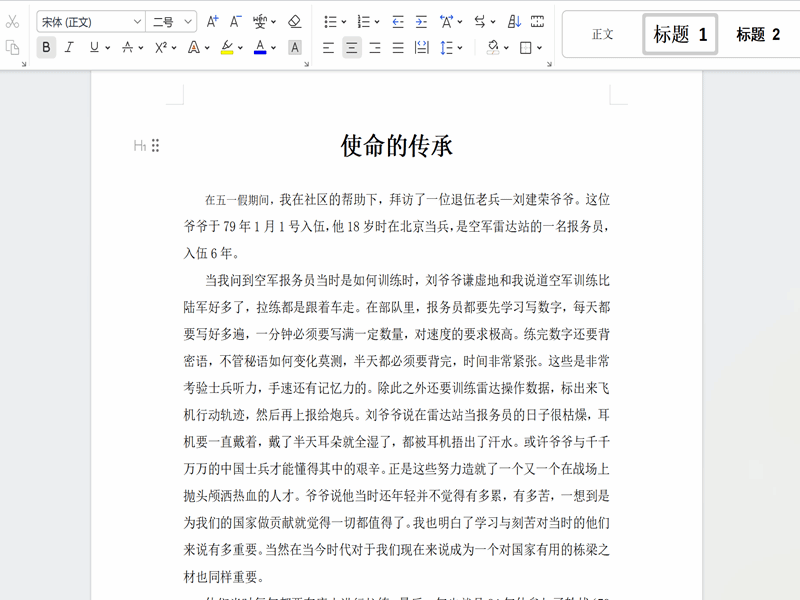The height and width of the screenshot is (600, 800).
Task: Click the line reading 入伍 6 年。
Action: (211, 253)
